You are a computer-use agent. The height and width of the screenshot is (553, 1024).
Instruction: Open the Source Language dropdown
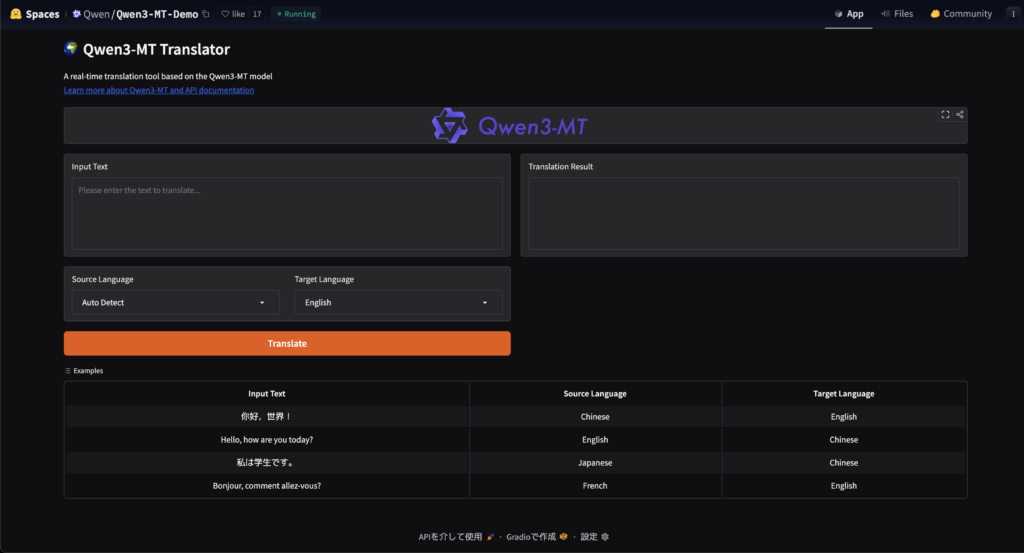175,302
